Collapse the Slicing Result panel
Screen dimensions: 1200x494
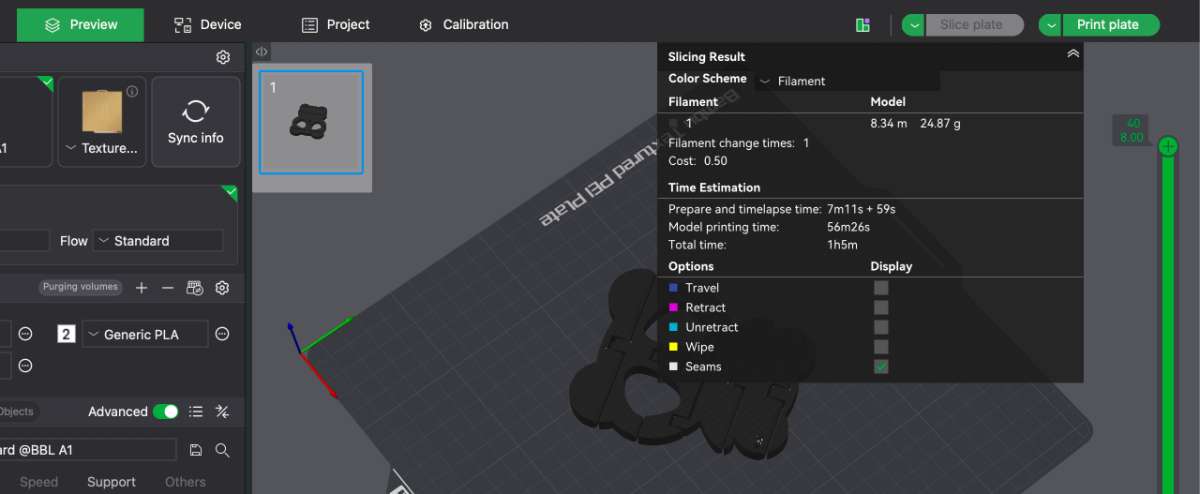coord(1073,54)
